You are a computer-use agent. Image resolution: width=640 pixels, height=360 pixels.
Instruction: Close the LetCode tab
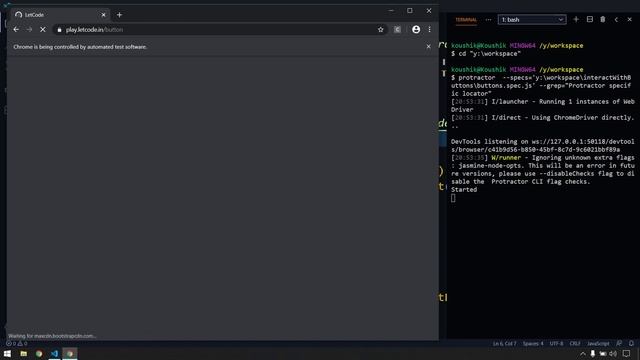tap(103, 15)
